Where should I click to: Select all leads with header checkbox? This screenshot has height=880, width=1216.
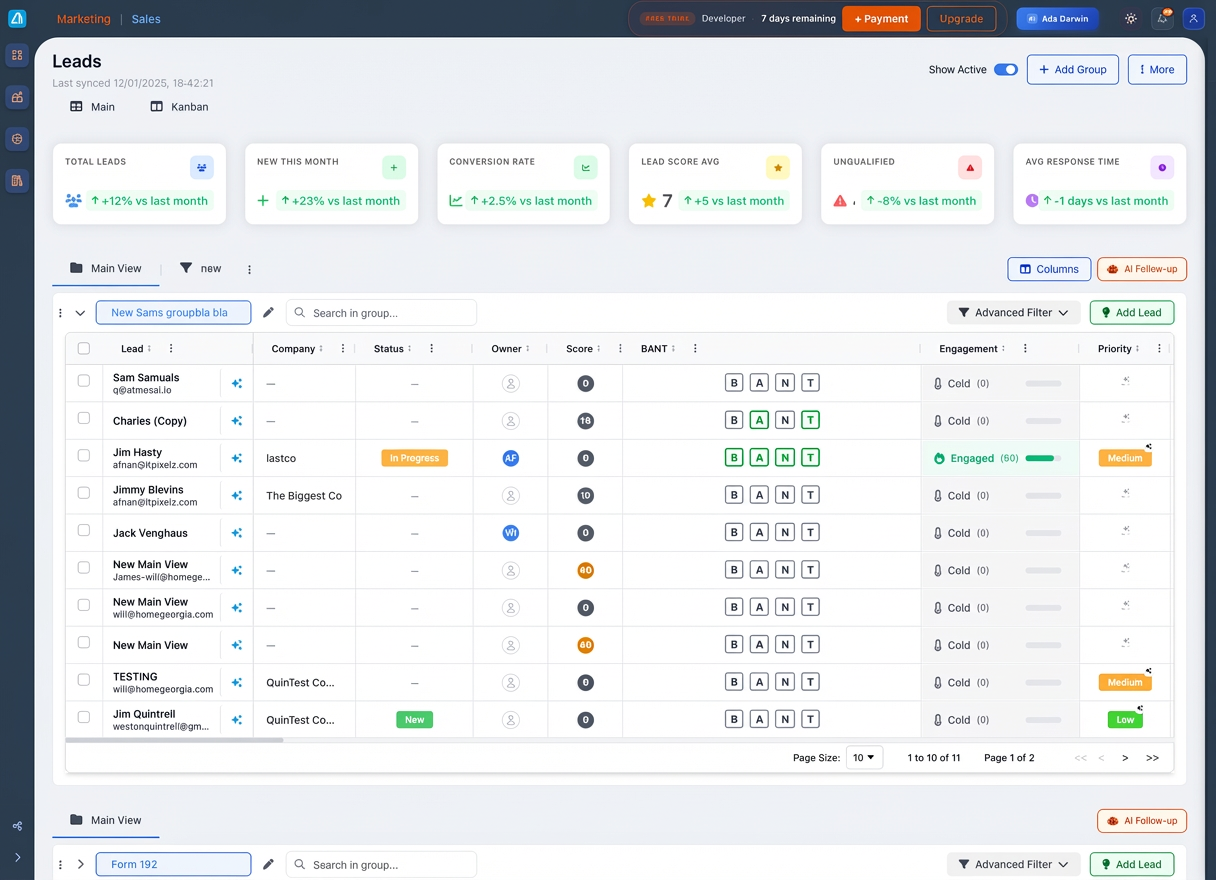pos(84,349)
